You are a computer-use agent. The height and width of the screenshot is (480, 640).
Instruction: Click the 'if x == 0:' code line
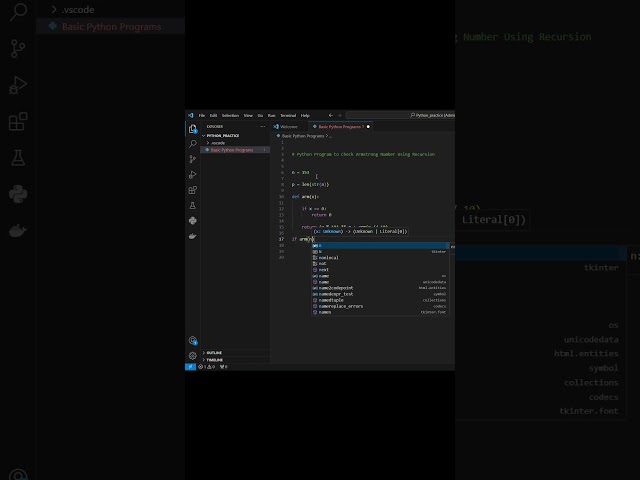(x=314, y=209)
